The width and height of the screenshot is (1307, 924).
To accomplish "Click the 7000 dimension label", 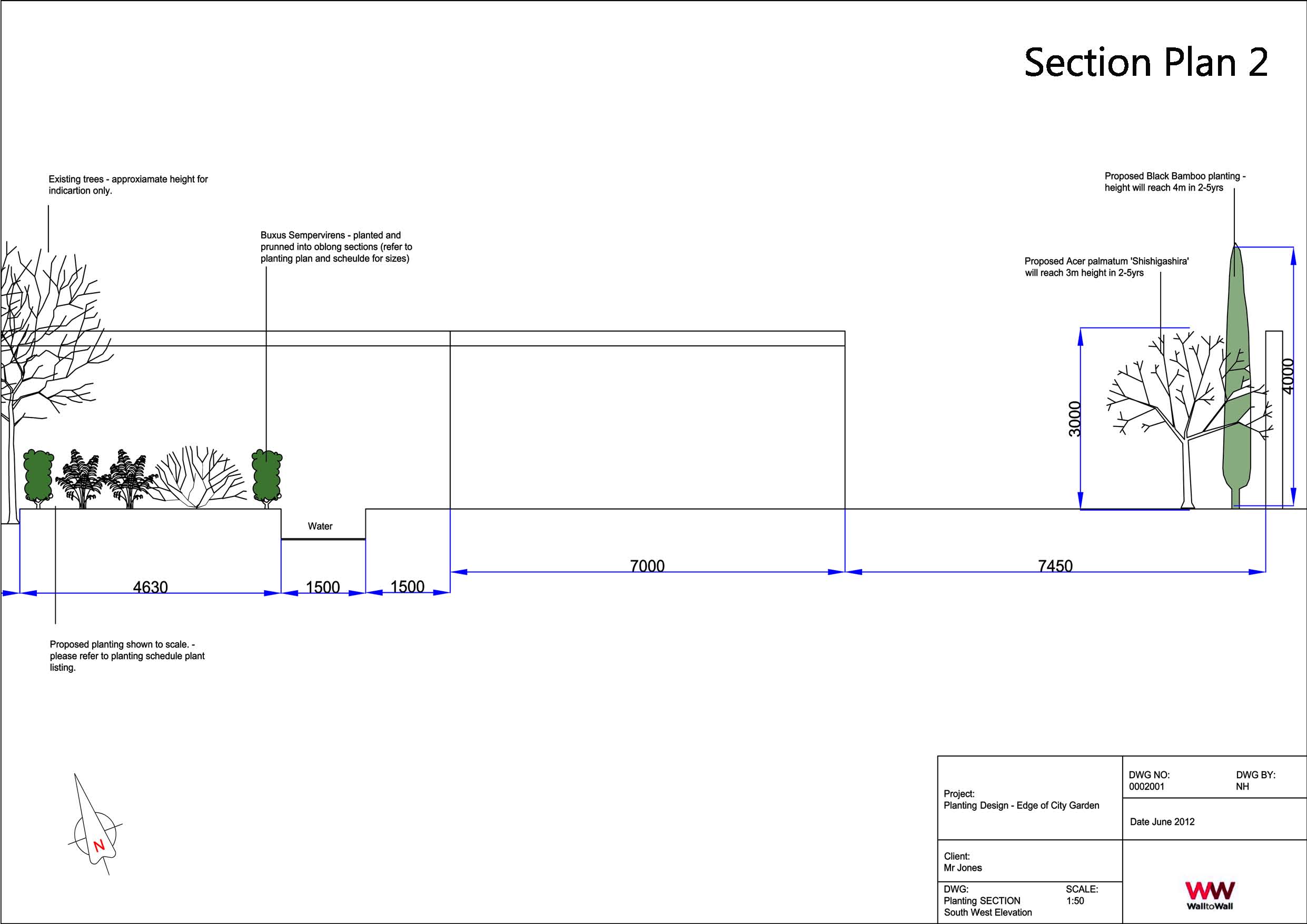I will [647, 565].
